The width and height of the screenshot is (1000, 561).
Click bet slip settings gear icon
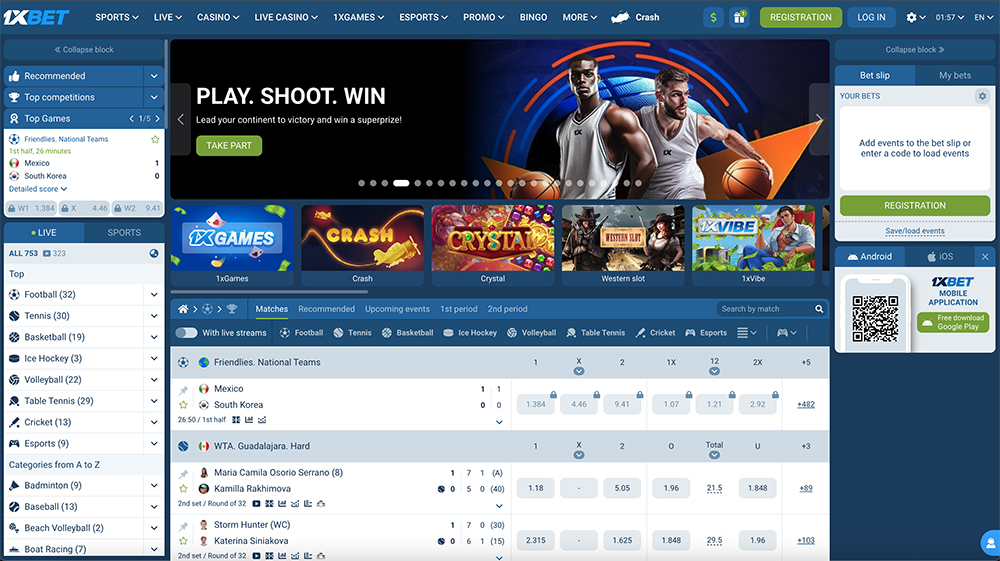point(982,96)
